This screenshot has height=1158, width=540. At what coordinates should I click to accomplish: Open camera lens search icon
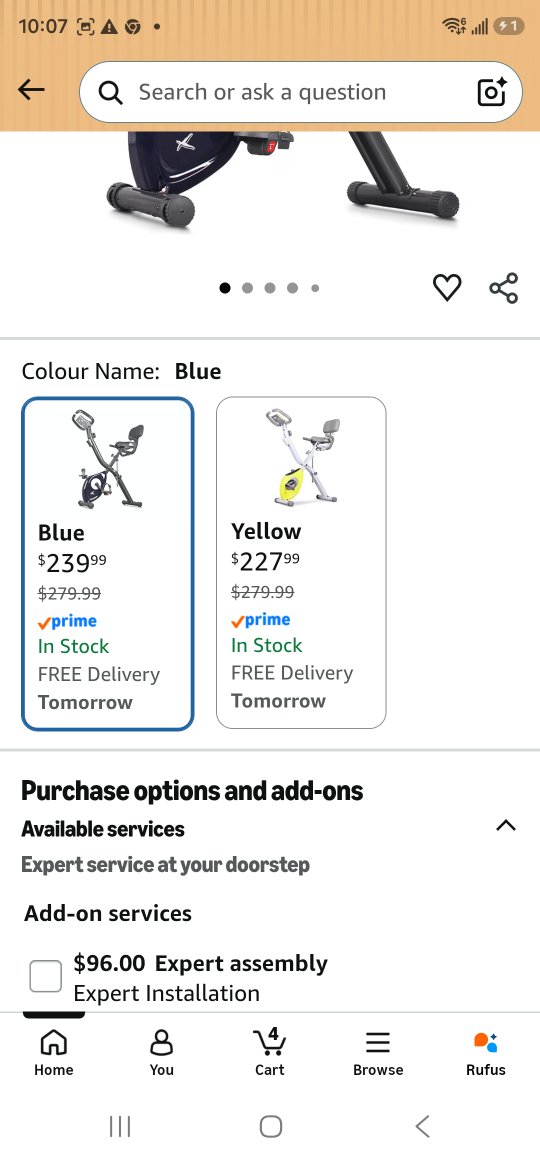tap(491, 92)
